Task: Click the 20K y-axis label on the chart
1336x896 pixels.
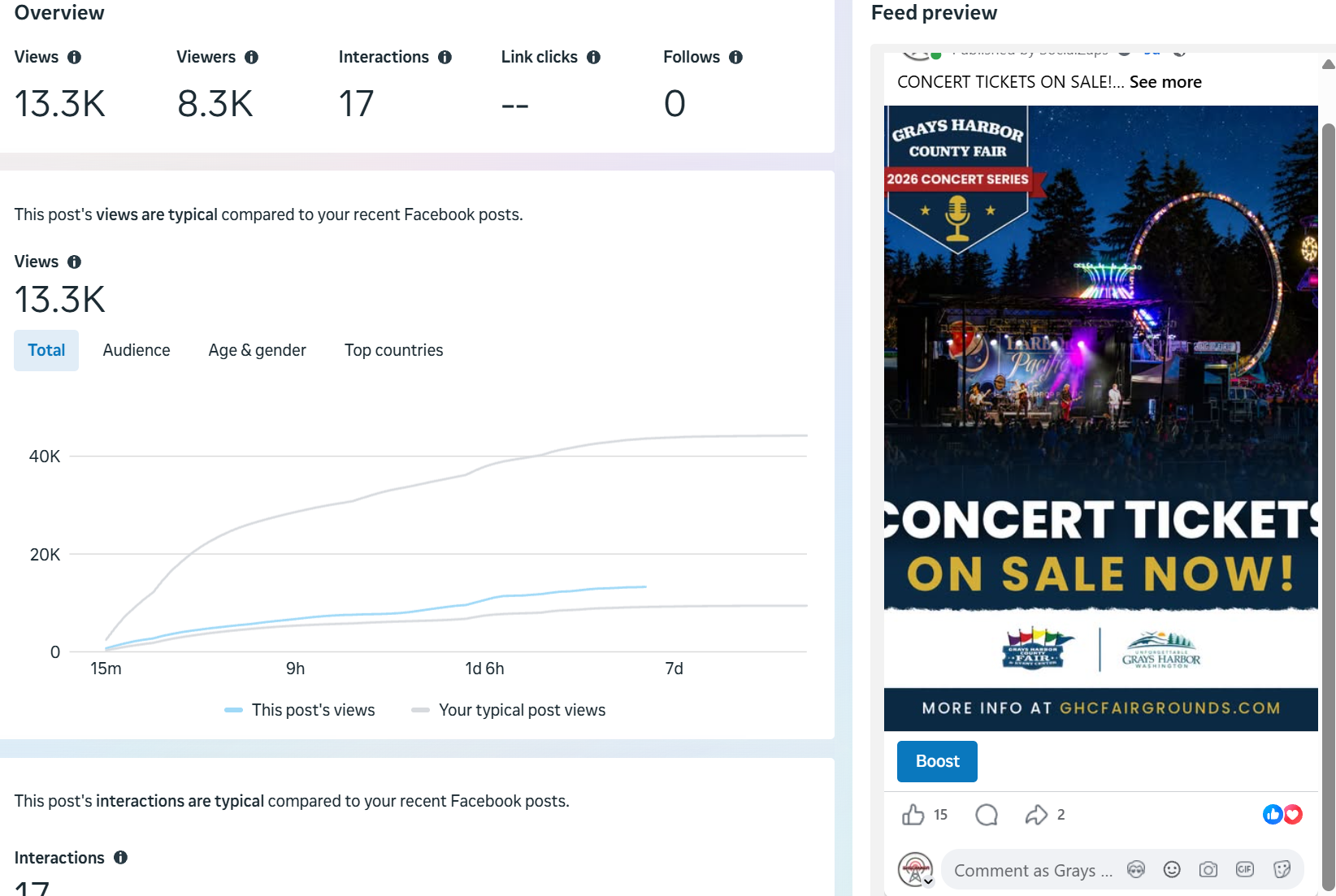Action: click(45, 555)
